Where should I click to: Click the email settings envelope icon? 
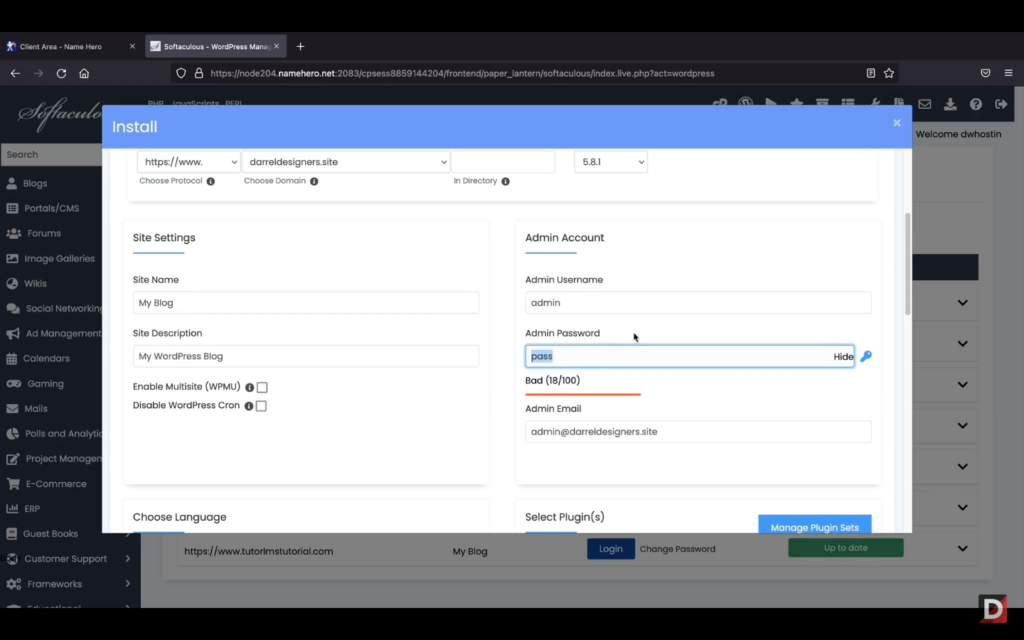[924, 104]
